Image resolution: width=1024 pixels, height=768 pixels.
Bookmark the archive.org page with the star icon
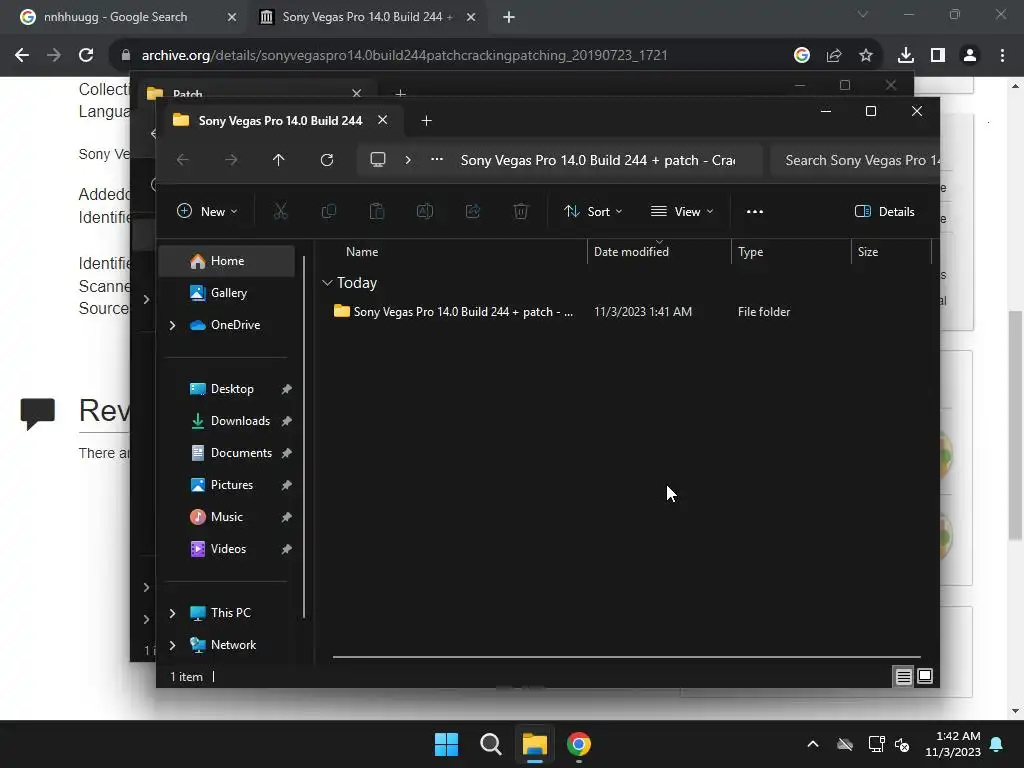865,55
